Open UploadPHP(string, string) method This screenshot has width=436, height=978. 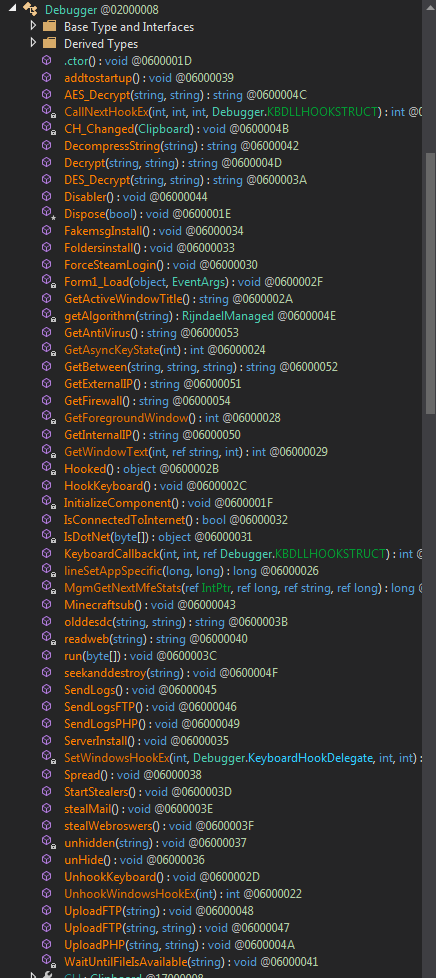(179, 944)
